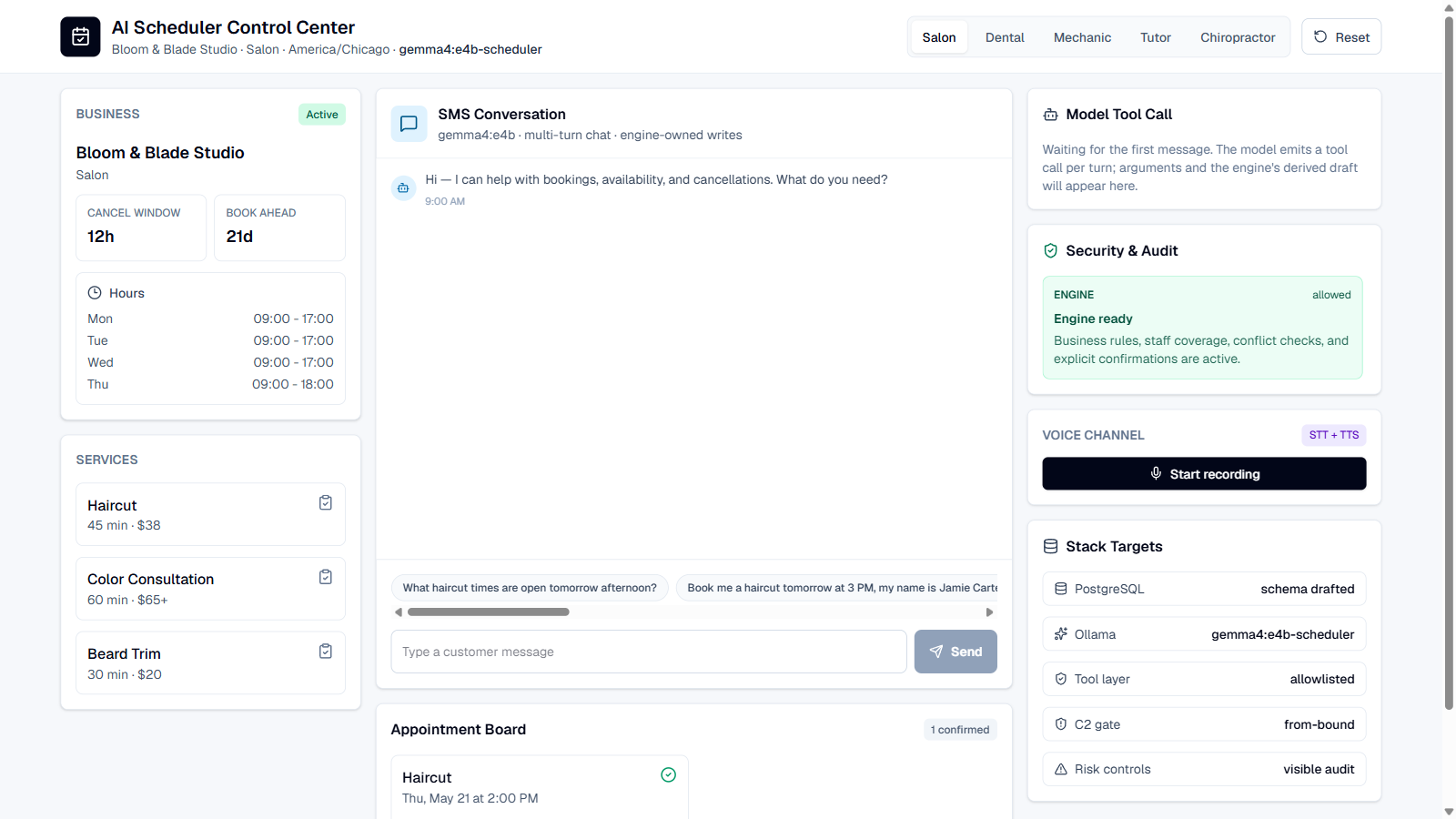Click the sparkle icon beside Ollama
Screen dimensions: 1456x819
coord(1061,634)
